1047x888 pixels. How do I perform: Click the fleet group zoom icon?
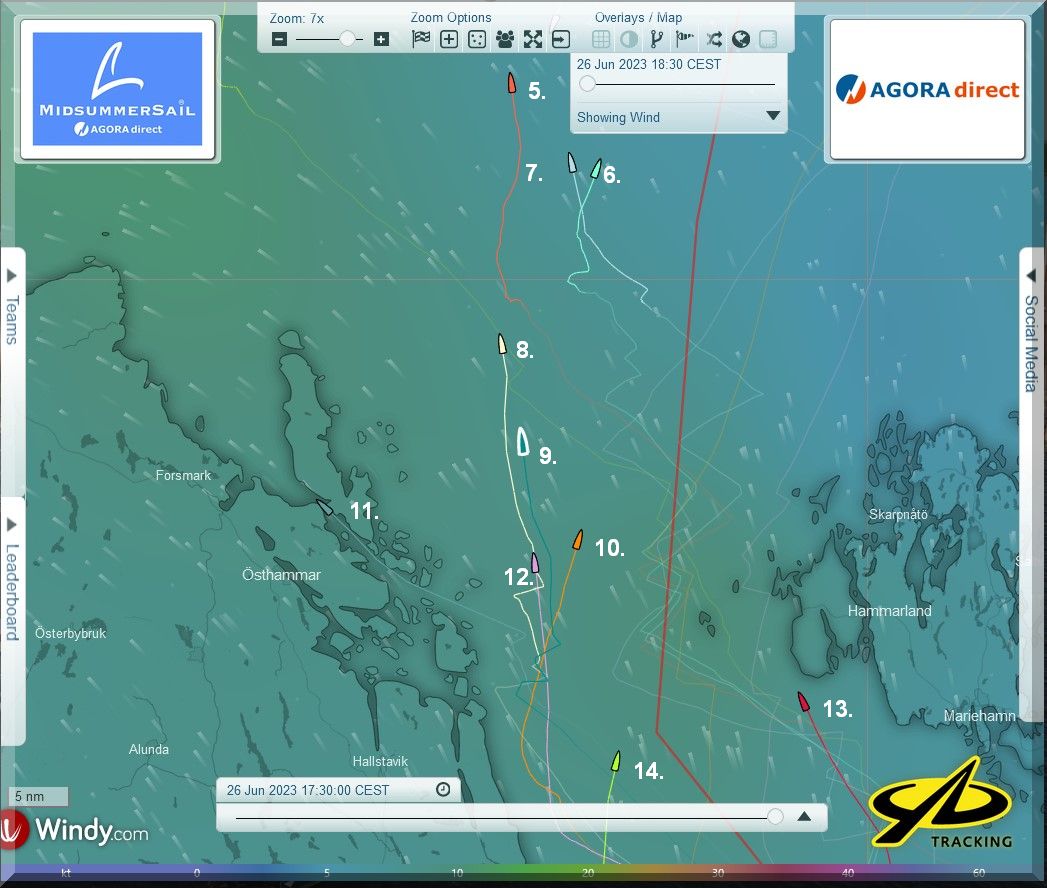[505, 40]
